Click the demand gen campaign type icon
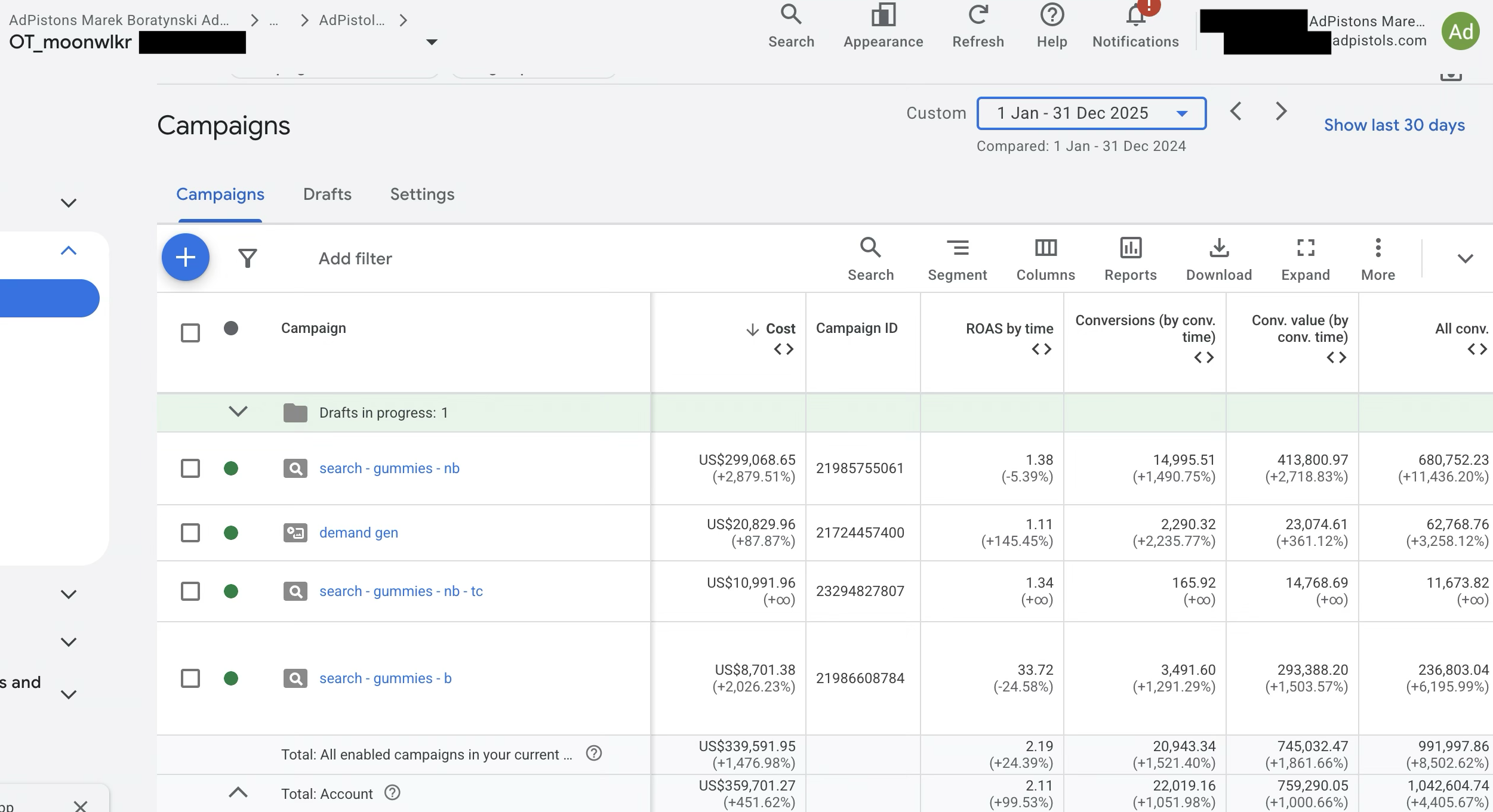 click(x=295, y=532)
